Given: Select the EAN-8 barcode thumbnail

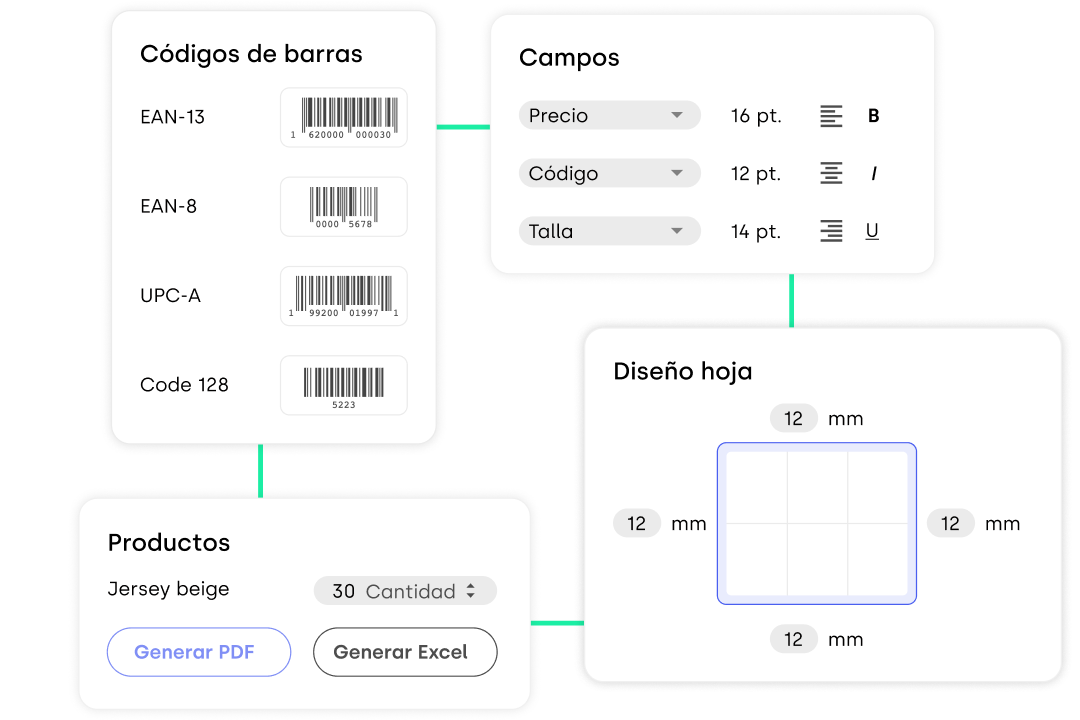Looking at the screenshot, I should tap(344, 207).
